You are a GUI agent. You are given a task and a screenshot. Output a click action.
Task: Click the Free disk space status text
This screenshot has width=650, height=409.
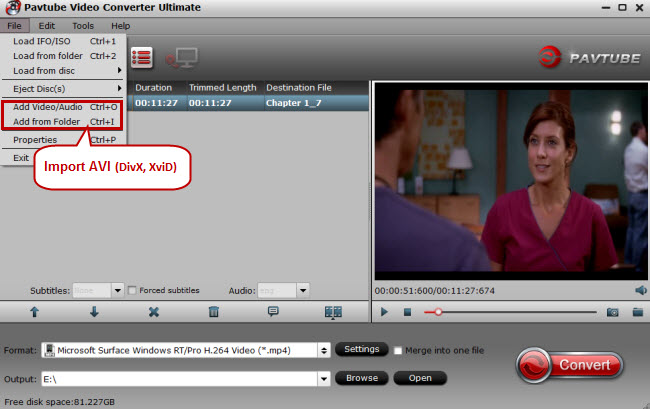tap(59, 402)
